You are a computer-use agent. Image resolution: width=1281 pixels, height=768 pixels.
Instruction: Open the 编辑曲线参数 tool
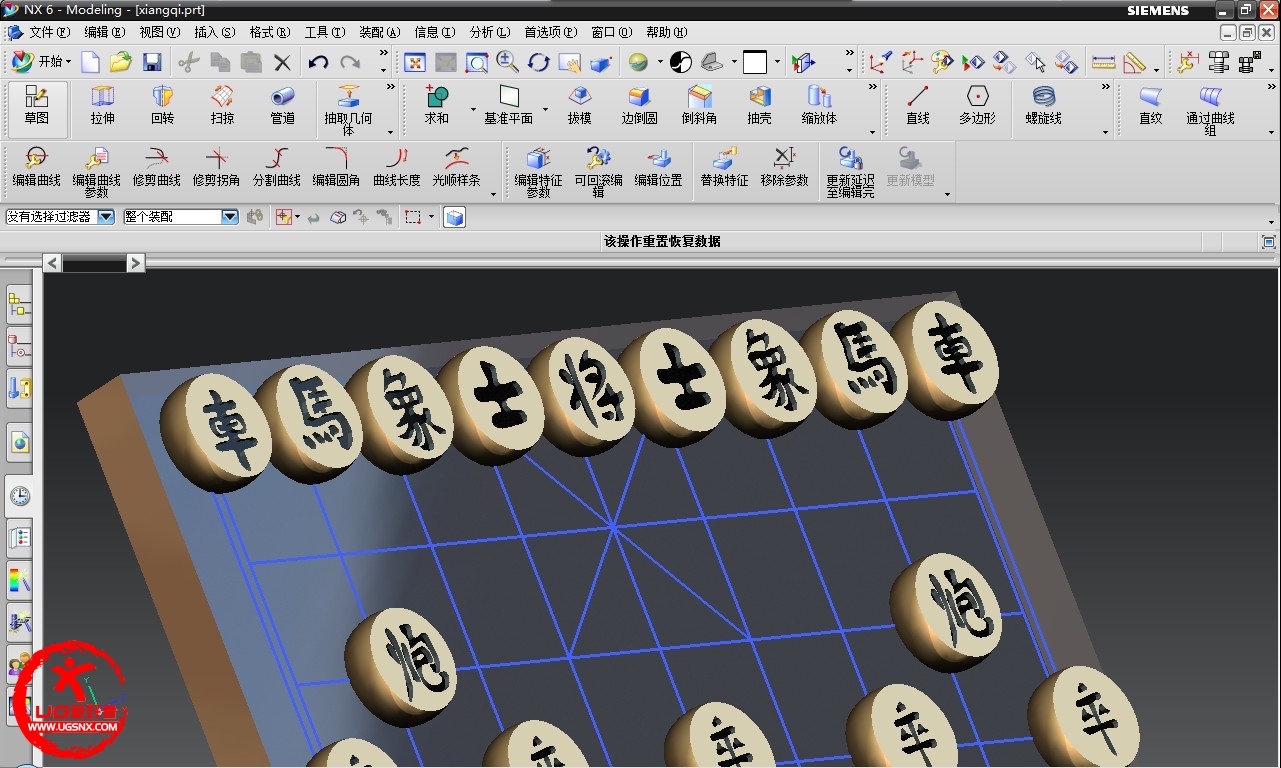[x=96, y=171]
